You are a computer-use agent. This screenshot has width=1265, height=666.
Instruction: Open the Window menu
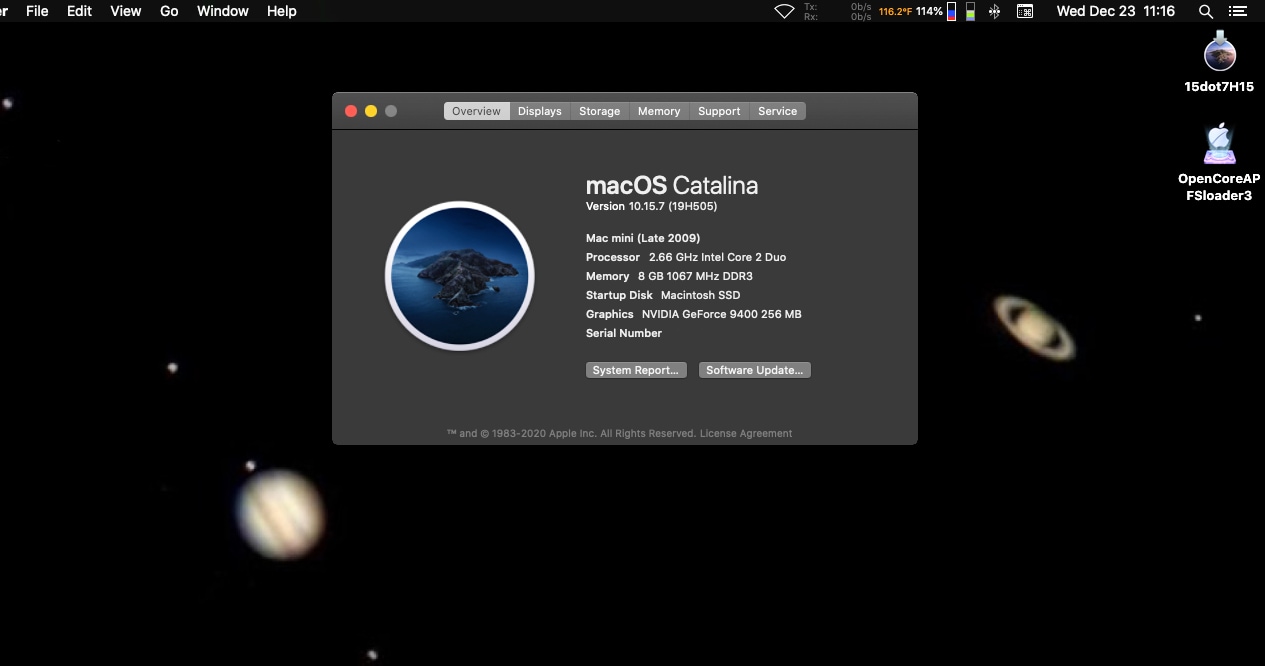(x=223, y=11)
